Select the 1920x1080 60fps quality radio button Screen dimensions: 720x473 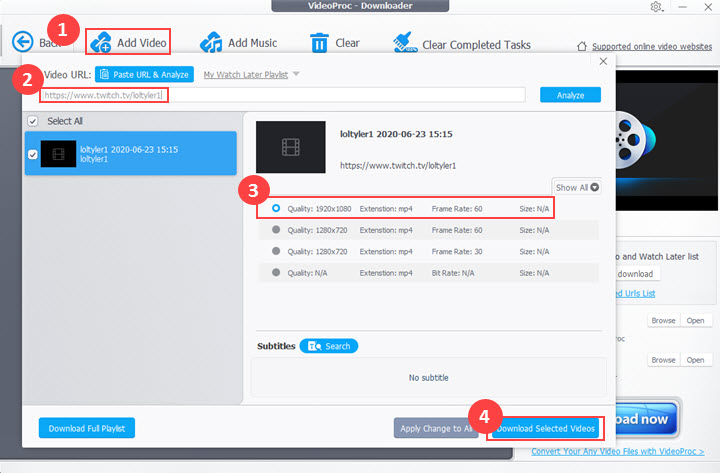click(276, 208)
